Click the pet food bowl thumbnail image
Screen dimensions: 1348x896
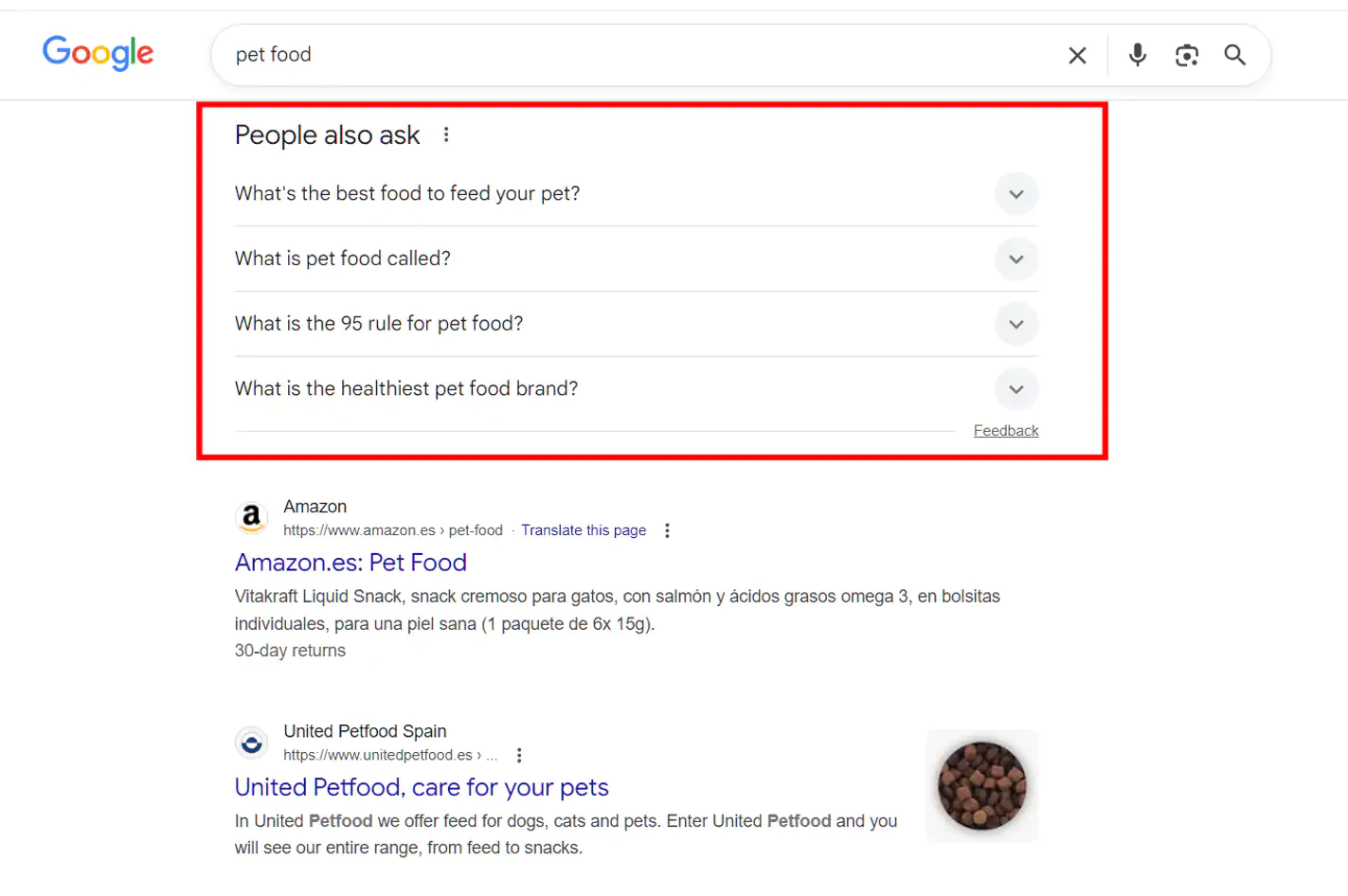(x=981, y=785)
